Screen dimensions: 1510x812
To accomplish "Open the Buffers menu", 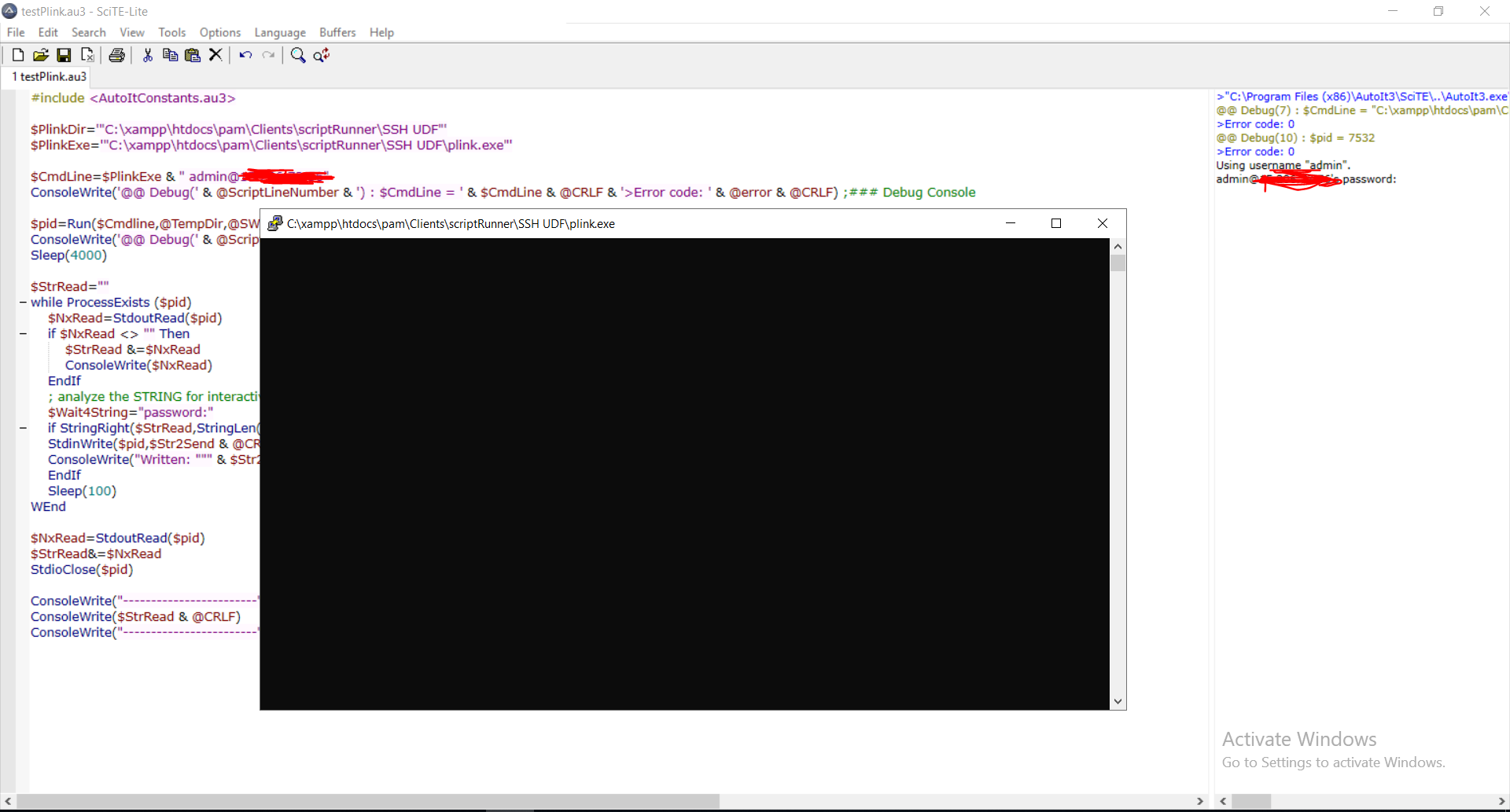I will (x=337, y=32).
